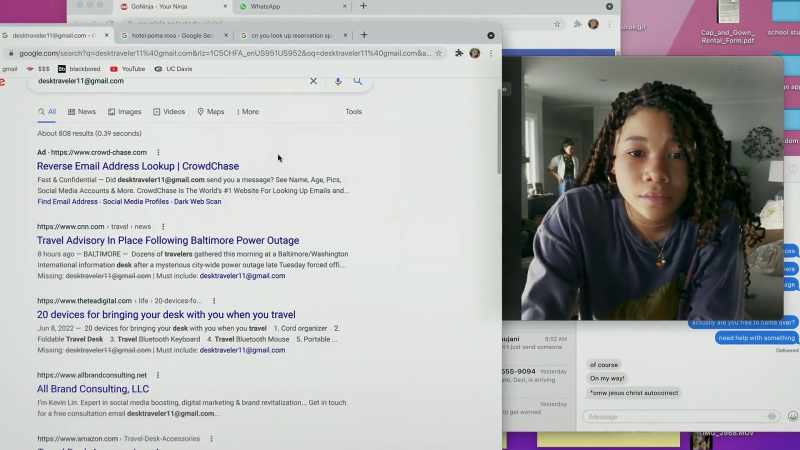The height and width of the screenshot is (450, 800).
Task: Select the 555-9094 conversation in Messages
Action: click(x=535, y=376)
